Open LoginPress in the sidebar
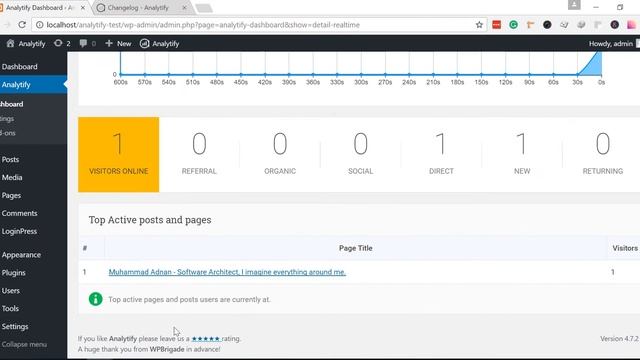640x360 pixels. [x=19, y=231]
